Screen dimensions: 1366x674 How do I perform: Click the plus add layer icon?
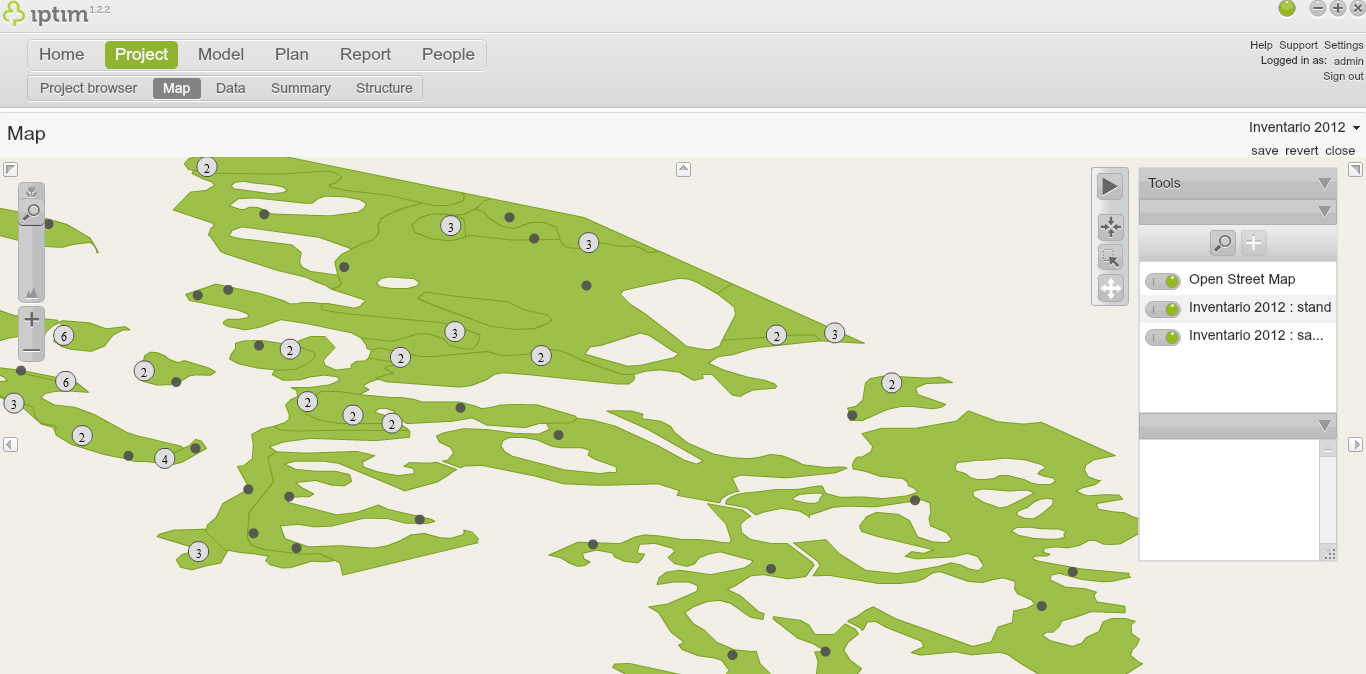pyautogui.click(x=1254, y=243)
